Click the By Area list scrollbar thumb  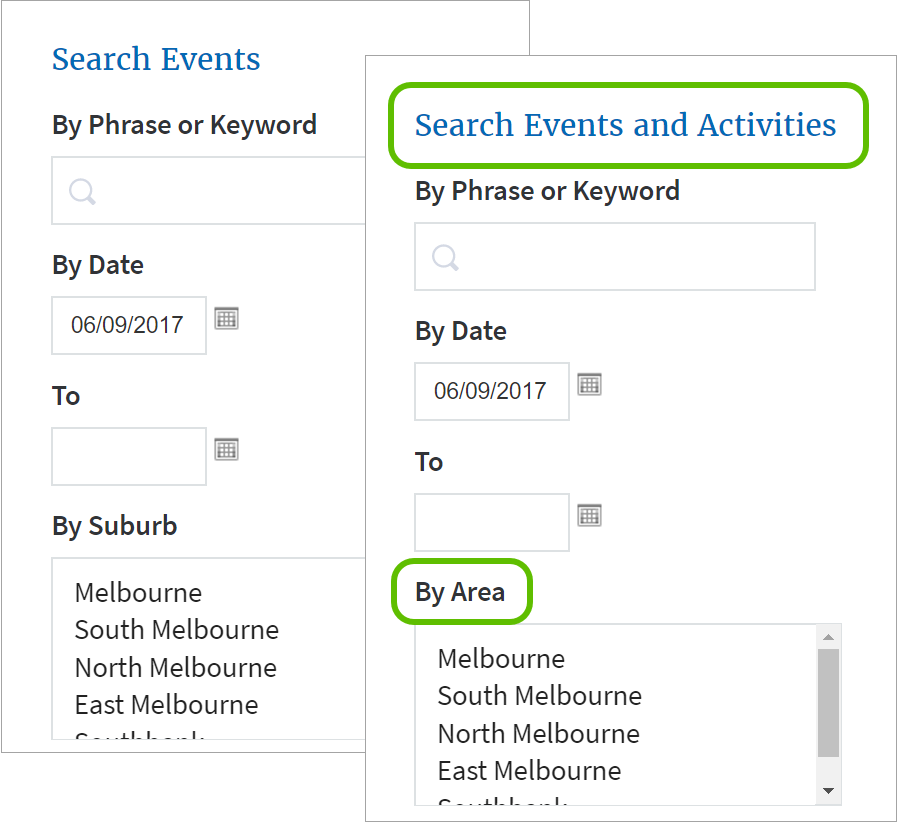(x=827, y=702)
